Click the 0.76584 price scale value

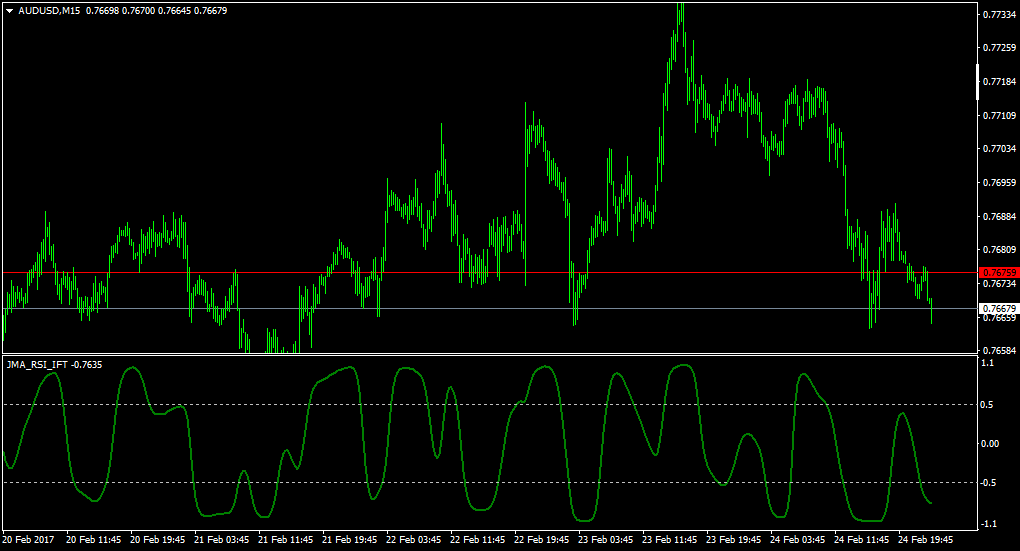pyautogui.click(x=1000, y=351)
